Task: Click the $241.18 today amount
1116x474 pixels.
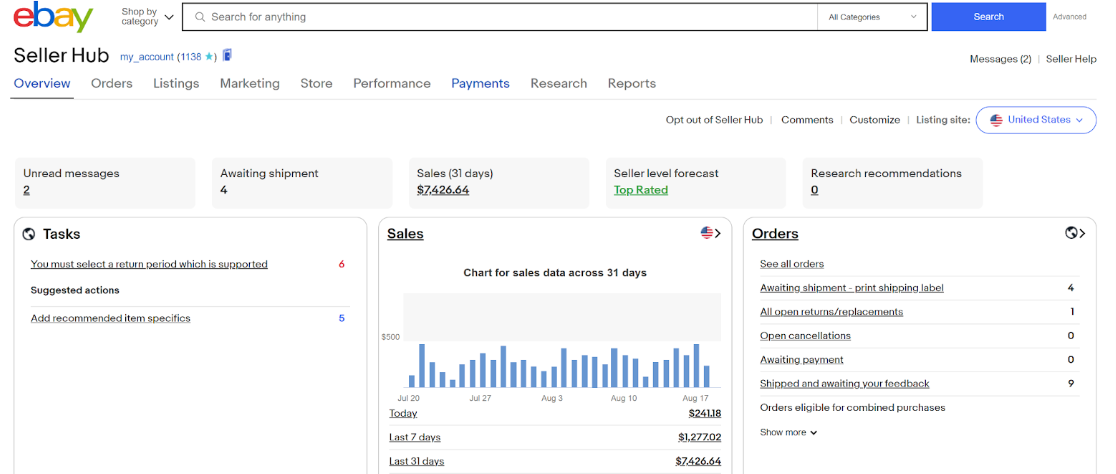Action: (x=705, y=414)
